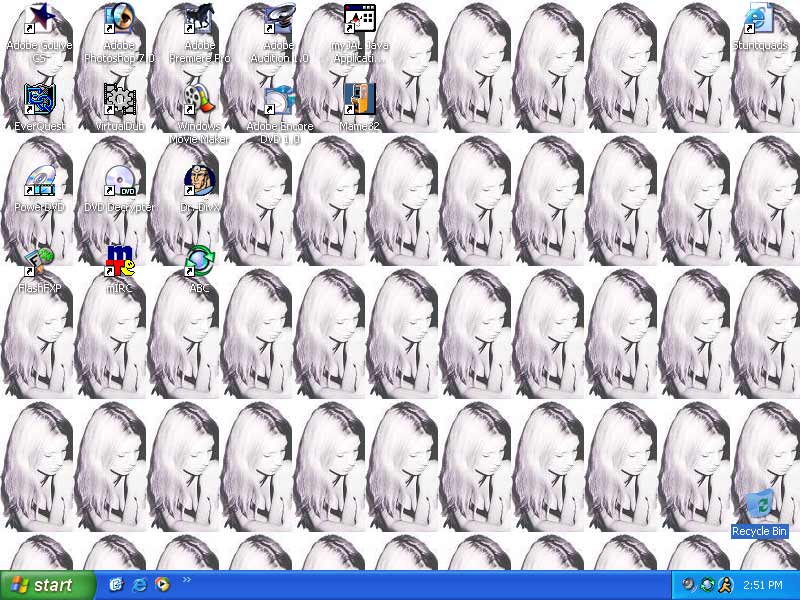Select the FlashFXP desktop shortcut
The height and width of the screenshot is (600, 800).
[x=40, y=261]
